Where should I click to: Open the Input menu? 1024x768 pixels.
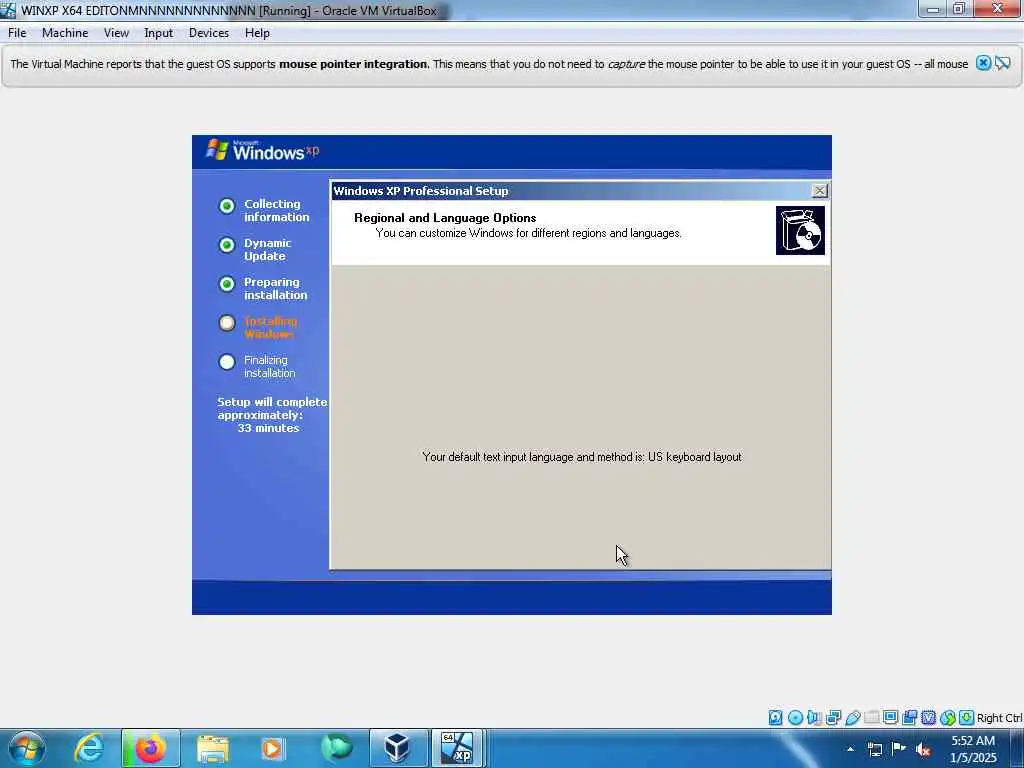pyautogui.click(x=159, y=33)
